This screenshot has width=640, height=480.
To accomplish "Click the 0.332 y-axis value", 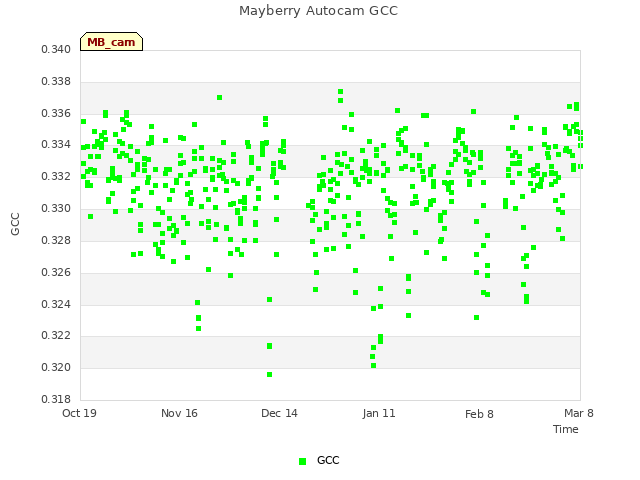I will click(x=56, y=176).
